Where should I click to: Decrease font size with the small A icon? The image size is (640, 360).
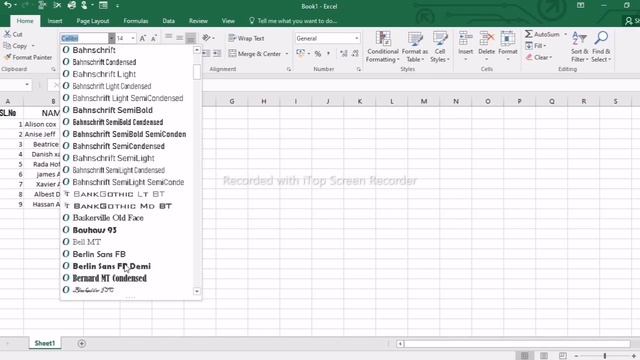pyautogui.click(x=153, y=38)
